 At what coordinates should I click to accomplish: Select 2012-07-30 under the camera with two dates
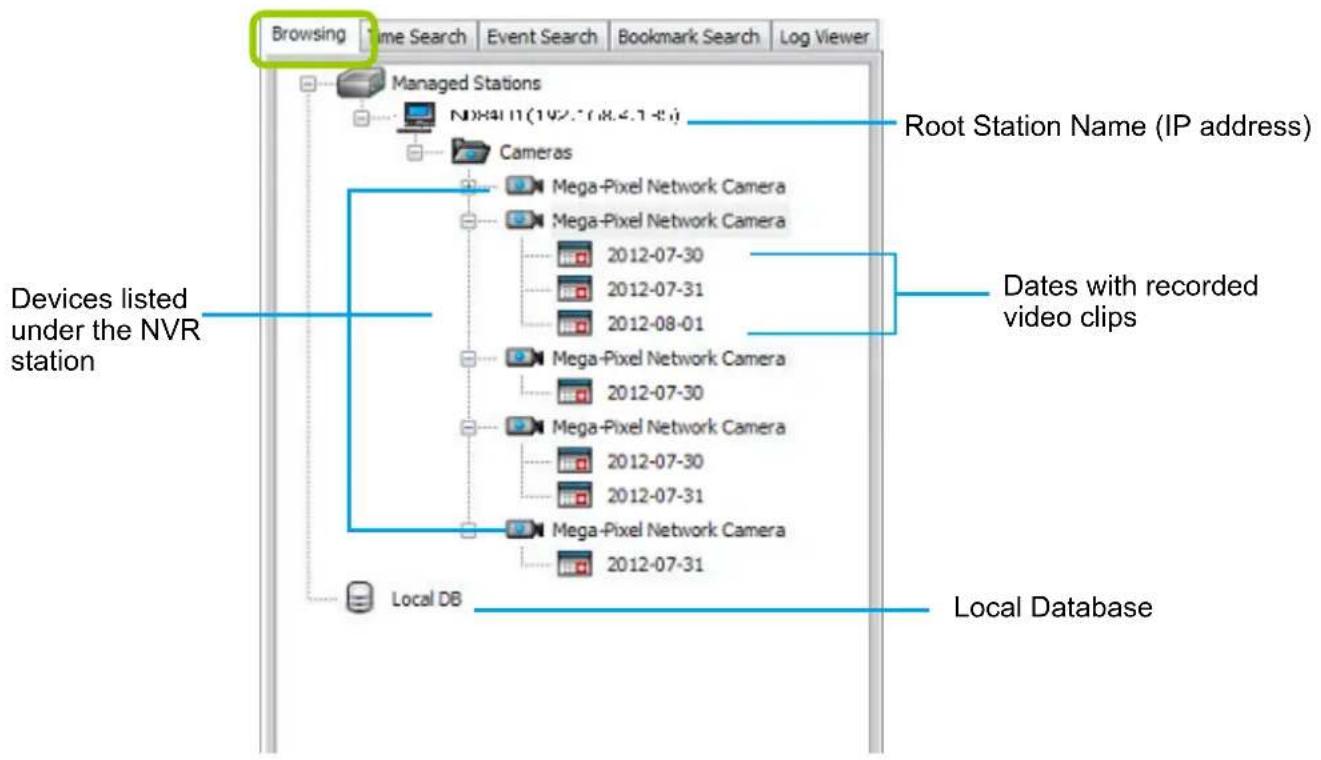click(656, 461)
